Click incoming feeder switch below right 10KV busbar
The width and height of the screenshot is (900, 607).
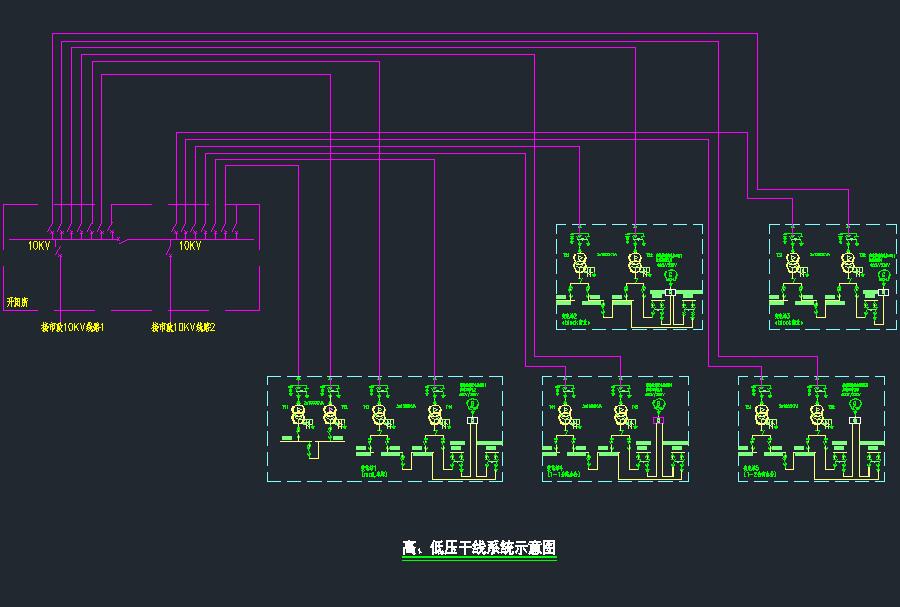[x=169, y=252]
